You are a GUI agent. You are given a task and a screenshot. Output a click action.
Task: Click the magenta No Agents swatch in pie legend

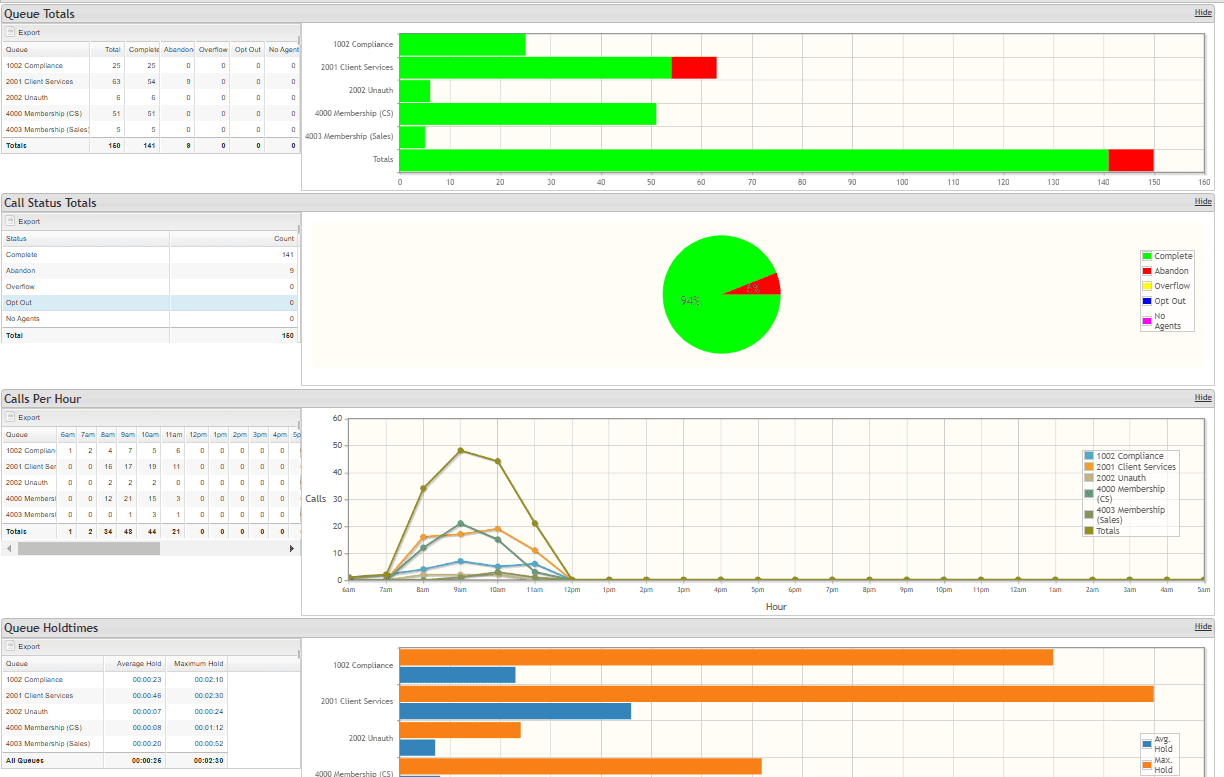tap(1147, 319)
